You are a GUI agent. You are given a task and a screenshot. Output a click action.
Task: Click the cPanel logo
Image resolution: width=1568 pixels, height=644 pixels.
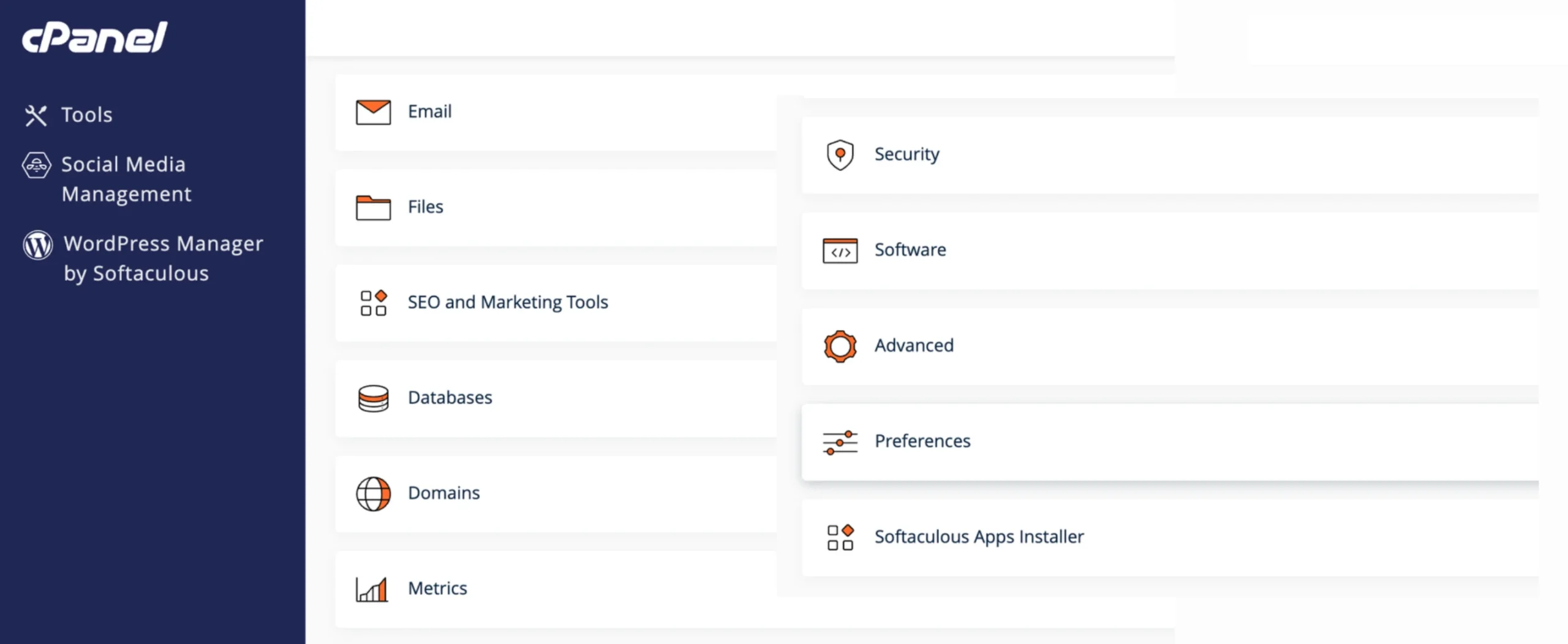tap(95, 37)
